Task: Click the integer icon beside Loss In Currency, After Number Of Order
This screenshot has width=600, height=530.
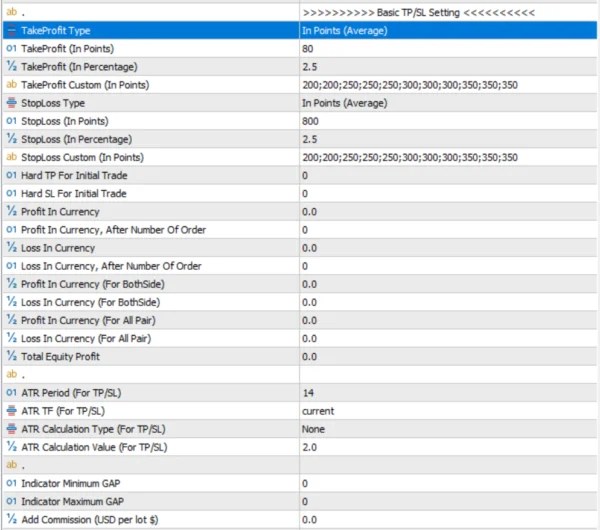Action: pyautogui.click(x=12, y=266)
